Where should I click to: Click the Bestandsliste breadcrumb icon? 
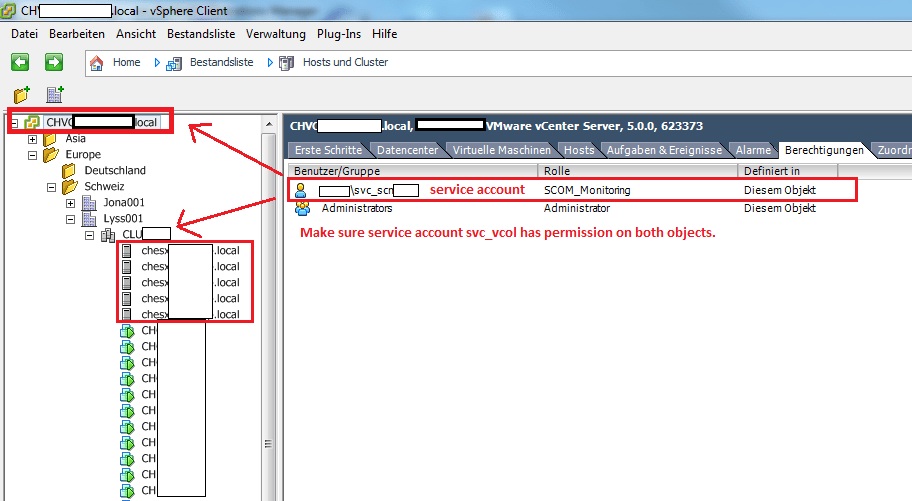click(174, 63)
